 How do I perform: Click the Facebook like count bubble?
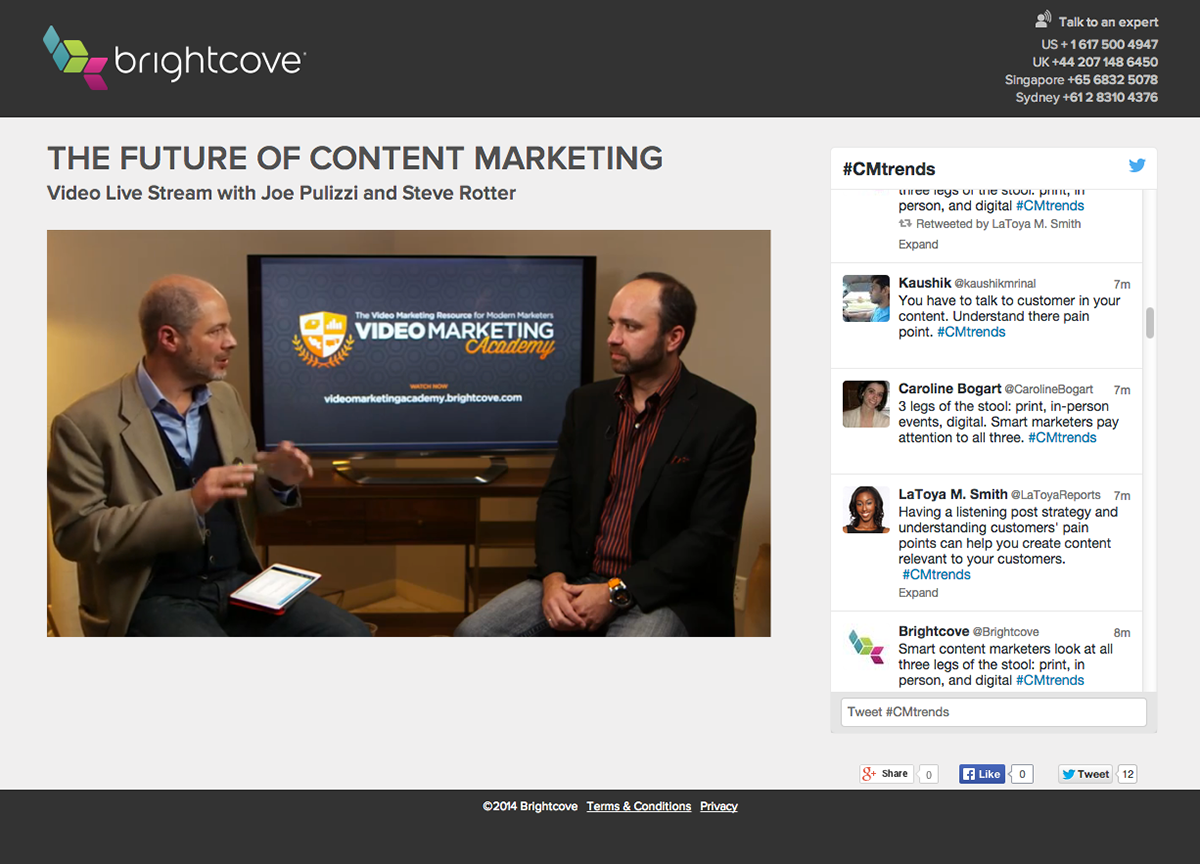[1021, 774]
